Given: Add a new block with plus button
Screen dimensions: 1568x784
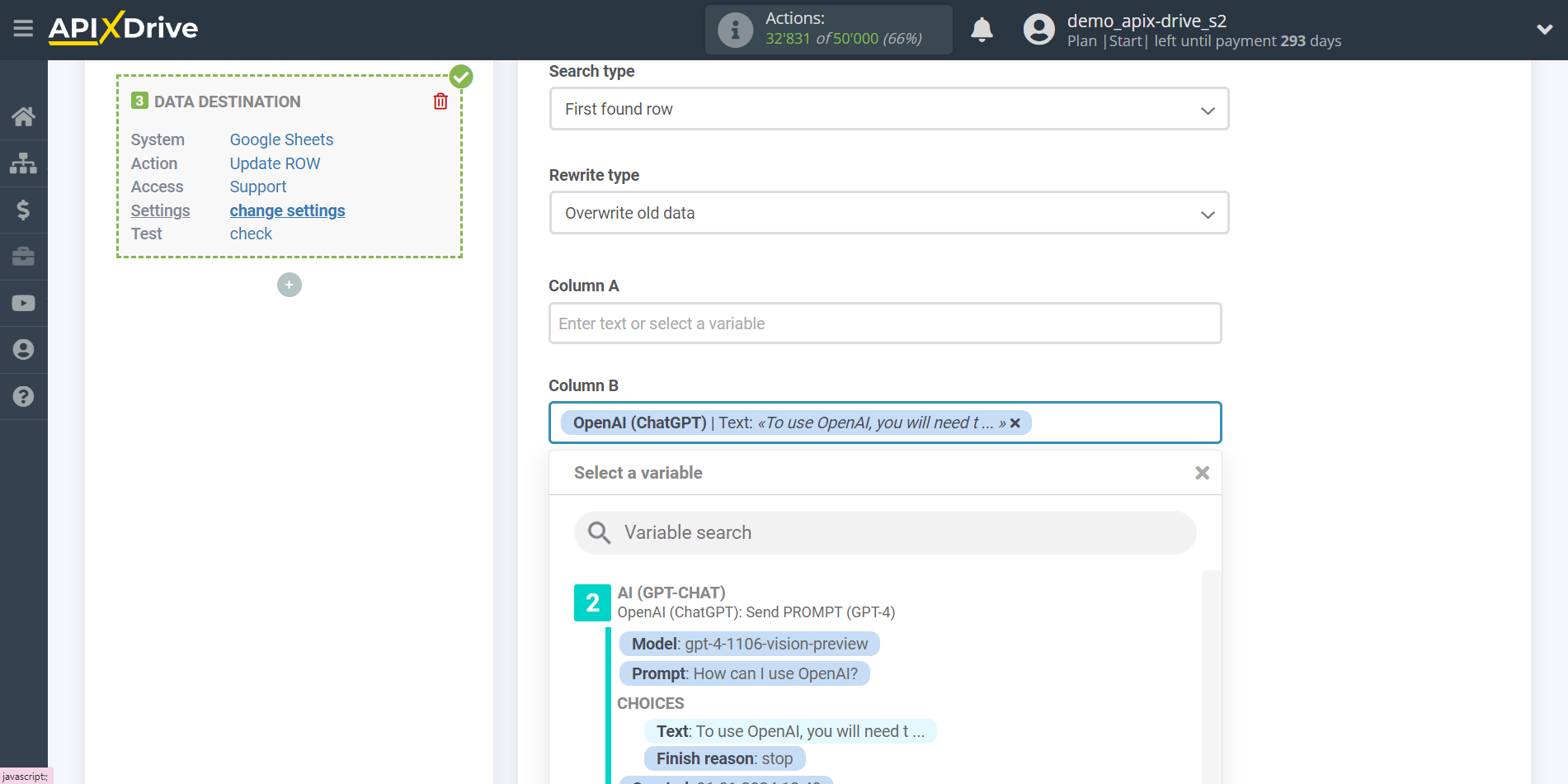Looking at the screenshot, I should point(290,285).
